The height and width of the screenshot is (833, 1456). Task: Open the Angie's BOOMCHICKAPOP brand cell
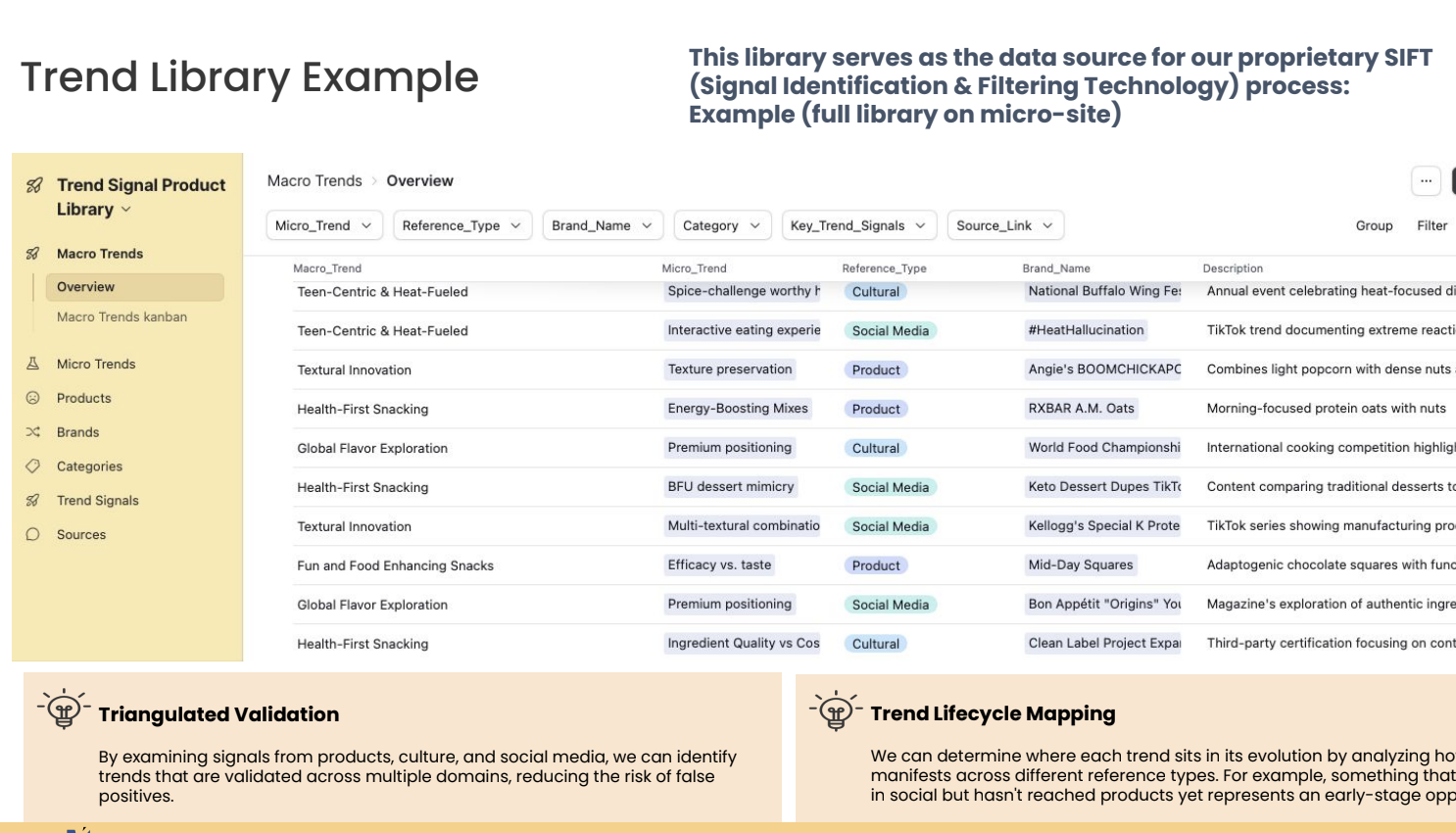1104,369
